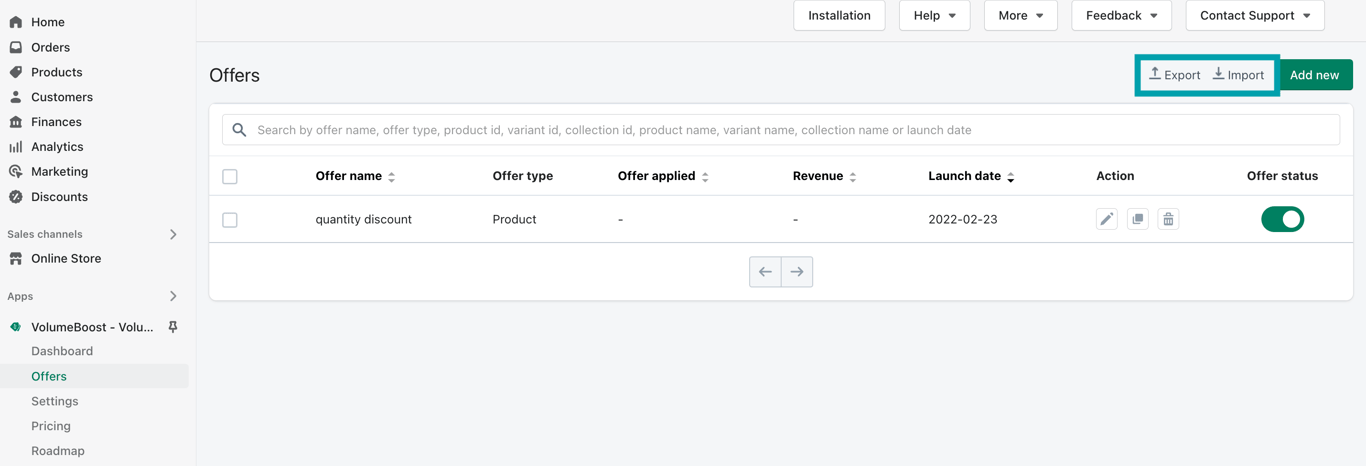Image resolution: width=1366 pixels, height=466 pixels.
Task: Click the offer search input field
Action: tap(781, 130)
